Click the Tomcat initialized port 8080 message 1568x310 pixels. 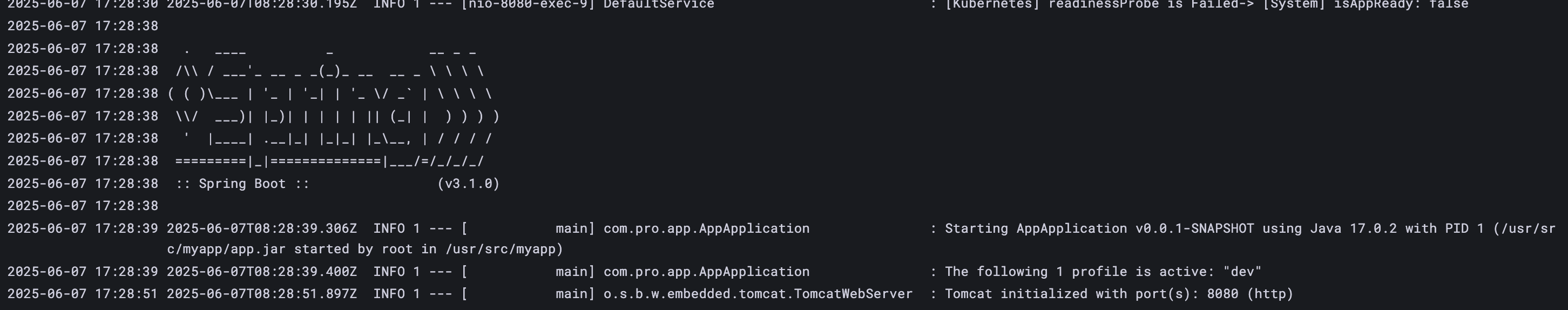(1119, 294)
